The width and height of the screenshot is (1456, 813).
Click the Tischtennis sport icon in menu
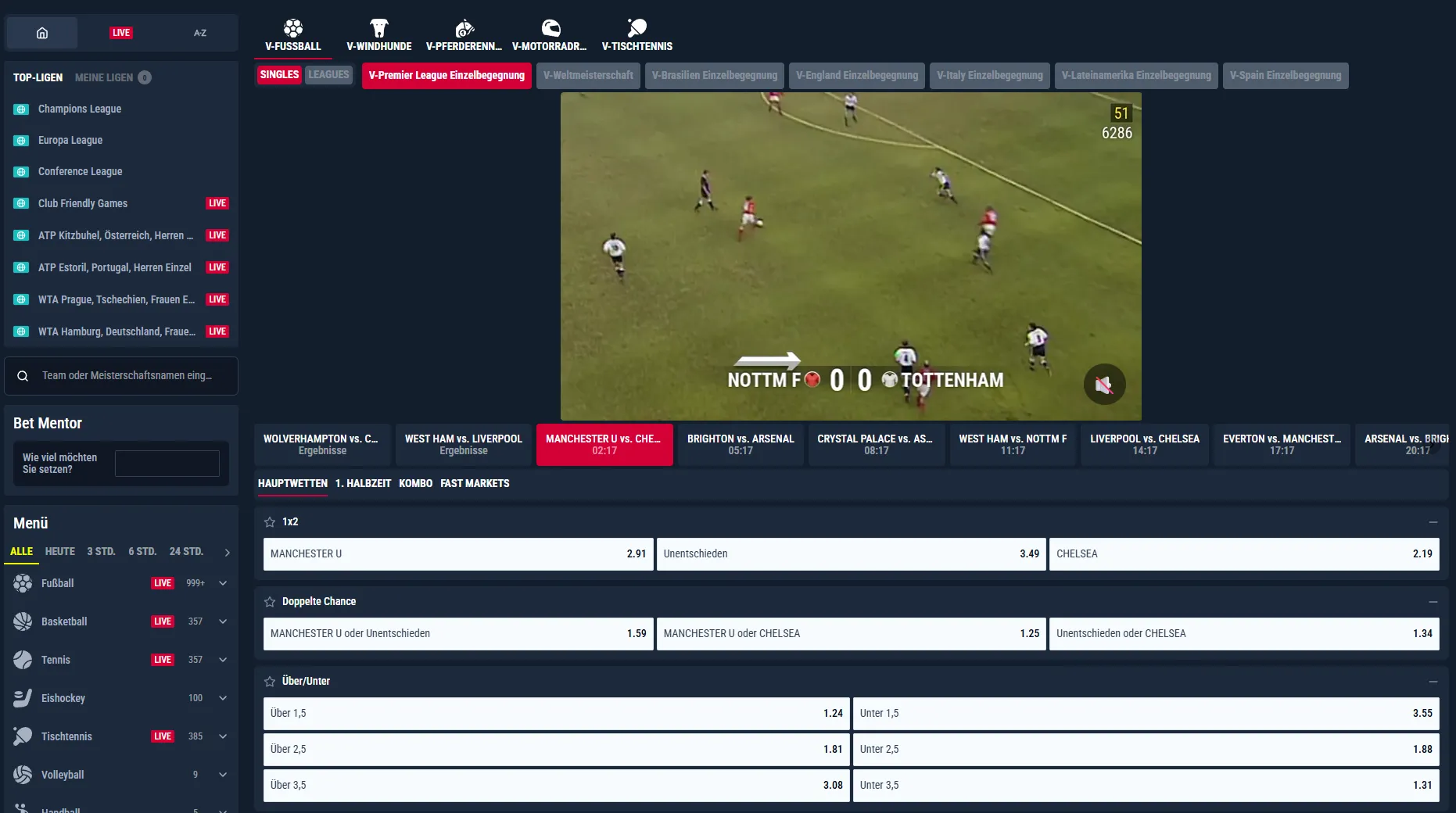(x=23, y=736)
